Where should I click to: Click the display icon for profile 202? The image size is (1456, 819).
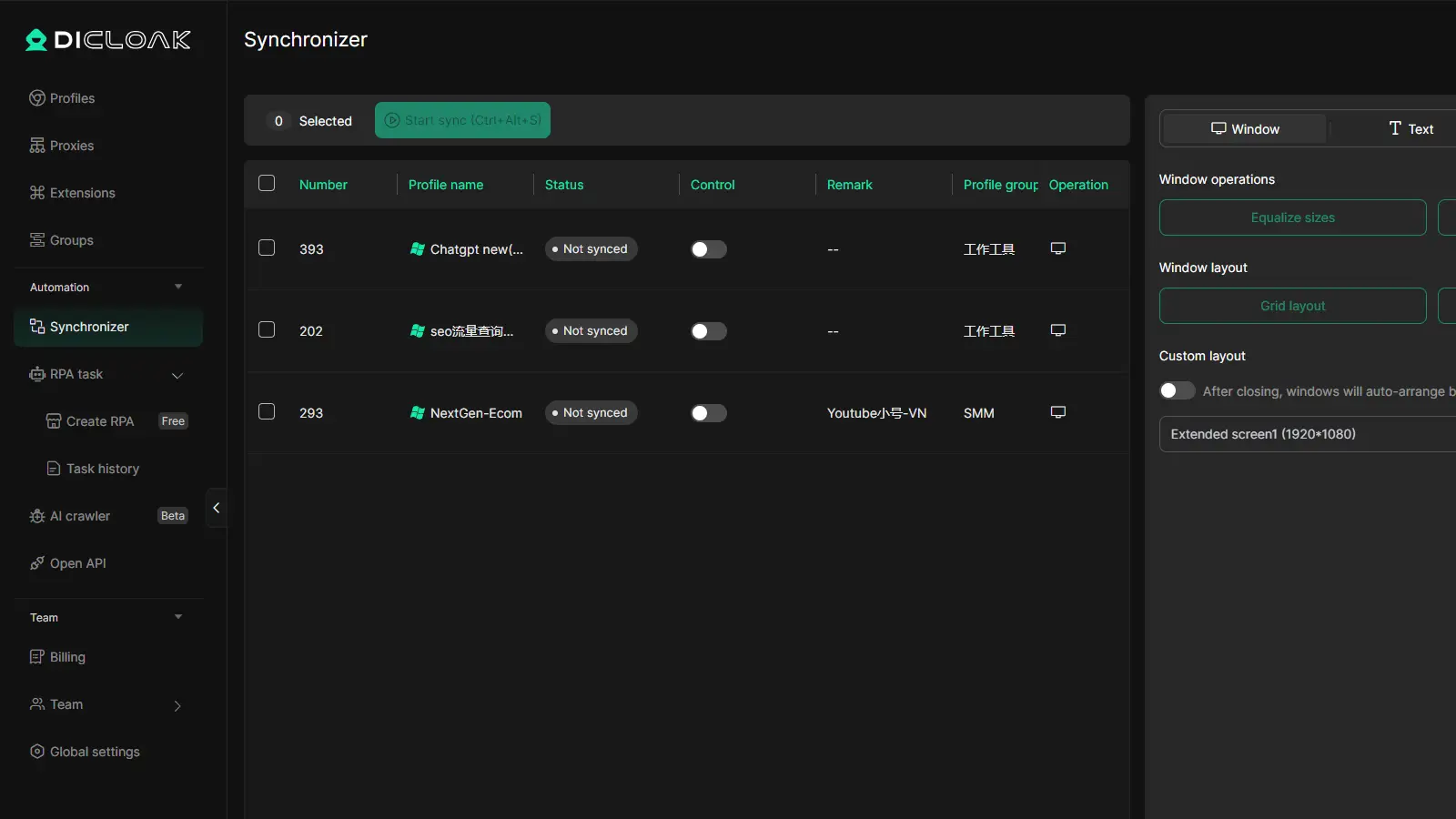click(1057, 330)
